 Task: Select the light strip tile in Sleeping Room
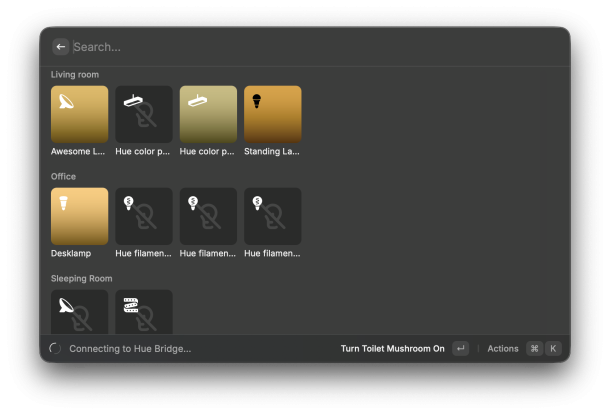[x=144, y=311]
